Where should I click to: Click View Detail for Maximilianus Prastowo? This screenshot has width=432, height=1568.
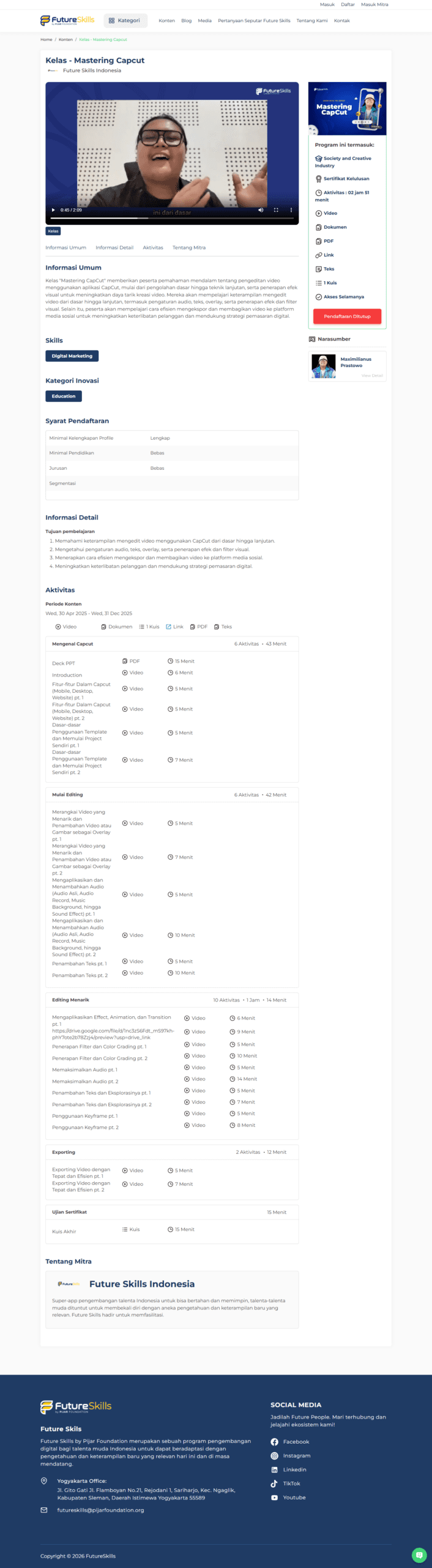pyautogui.click(x=372, y=375)
